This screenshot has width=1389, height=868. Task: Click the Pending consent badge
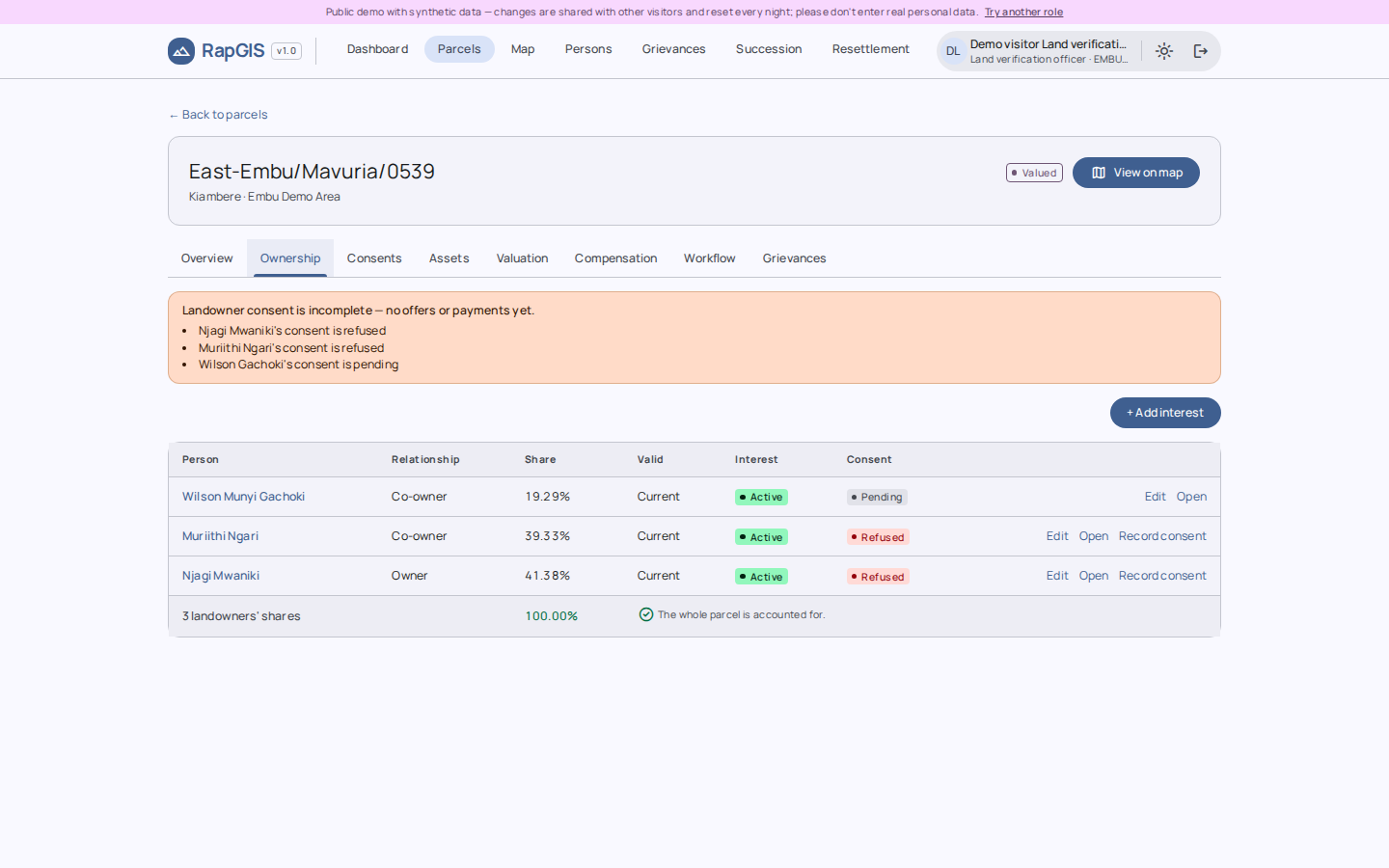[877, 498]
